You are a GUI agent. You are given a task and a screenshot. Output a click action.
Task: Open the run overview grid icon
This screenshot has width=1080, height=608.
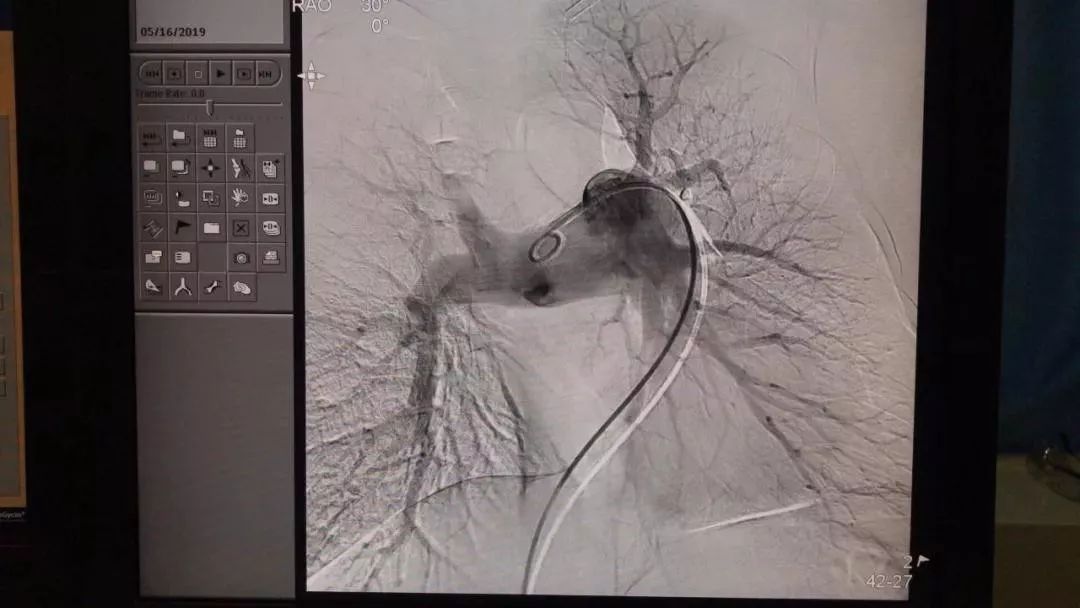[210, 139]
